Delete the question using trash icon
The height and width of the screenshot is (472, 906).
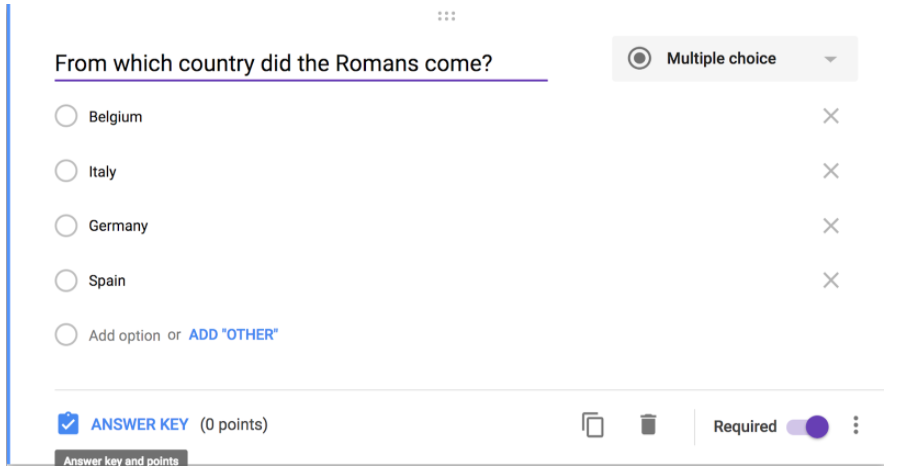[x=648, y=425]
